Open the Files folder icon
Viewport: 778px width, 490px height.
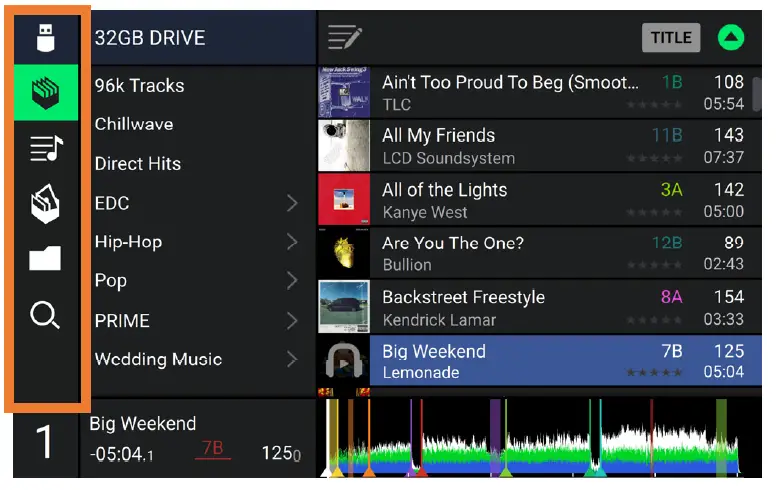[45, 258]
